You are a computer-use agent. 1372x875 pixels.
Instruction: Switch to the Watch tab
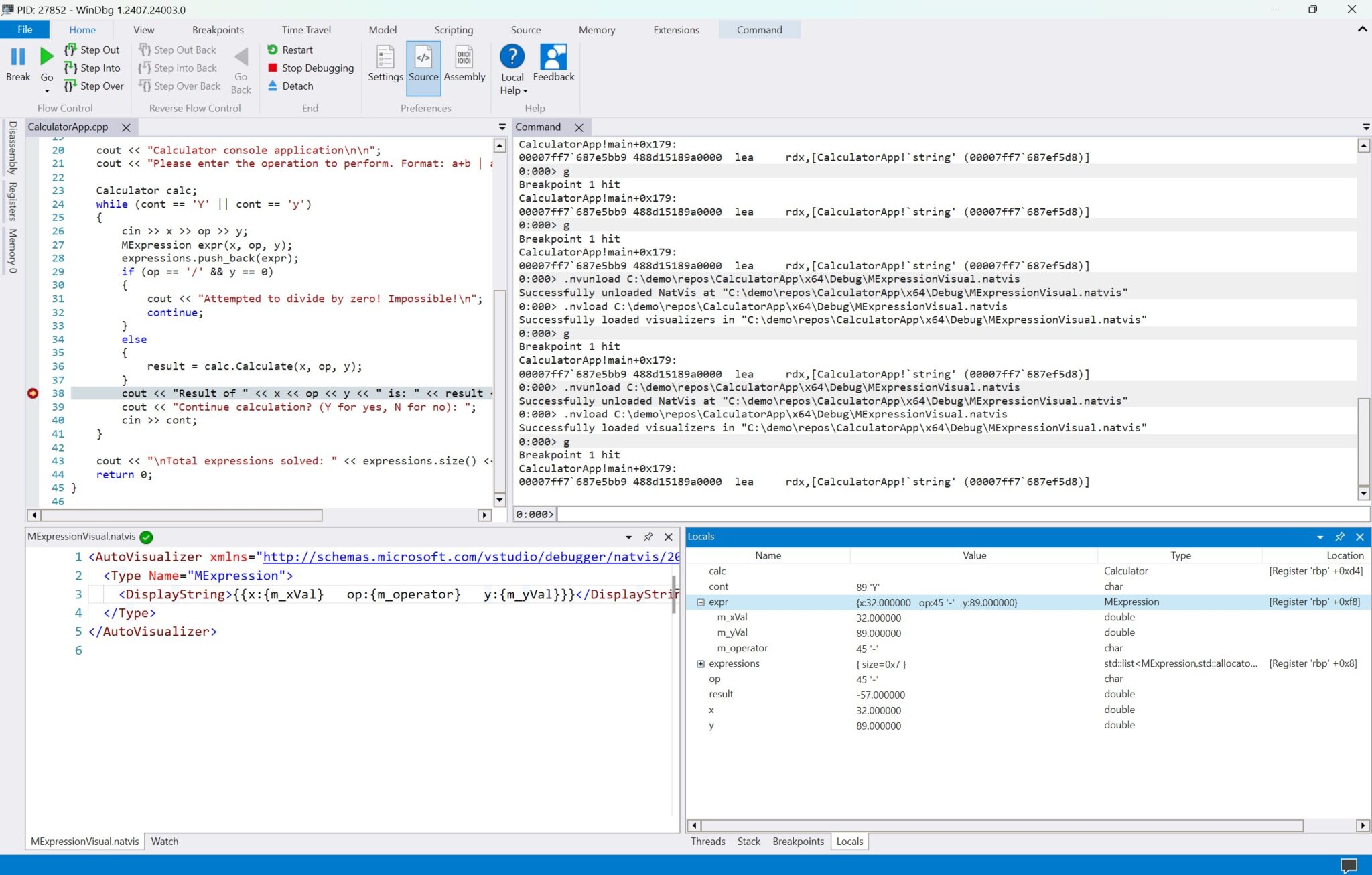coord(164,841)
